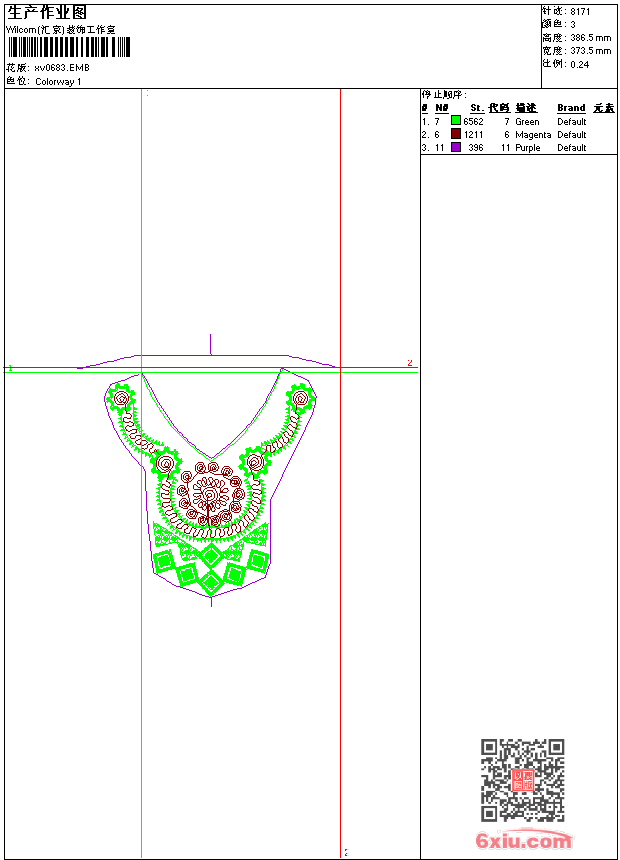The height and width of the screenshot is (860, 620).
Task: Click Default brand in the Purple row
Action: coord(572,148)
